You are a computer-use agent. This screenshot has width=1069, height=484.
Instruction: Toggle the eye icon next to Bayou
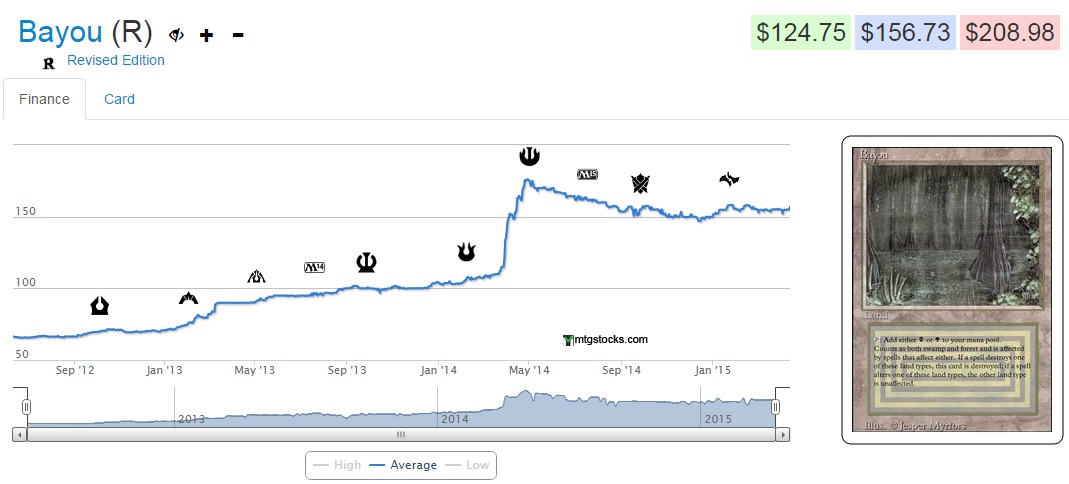pyautogui.click(x=177, y=35)
